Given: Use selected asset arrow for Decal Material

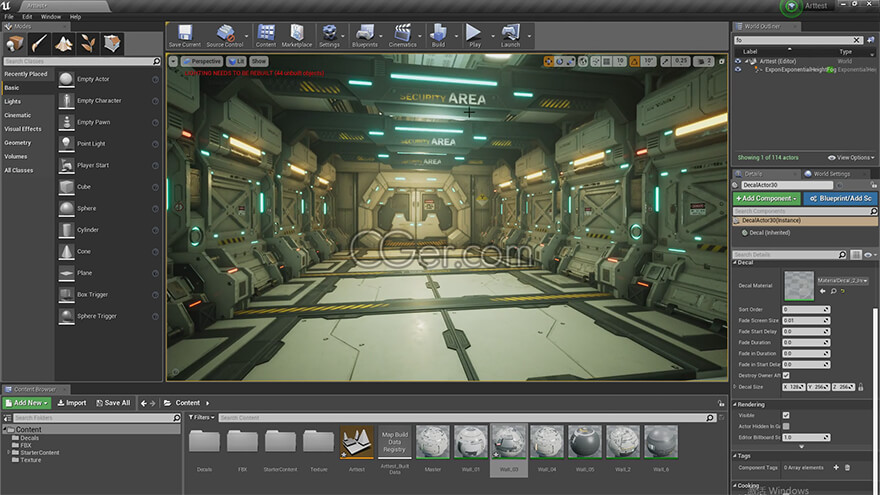Looking at the screenshot, I should 823,291.
